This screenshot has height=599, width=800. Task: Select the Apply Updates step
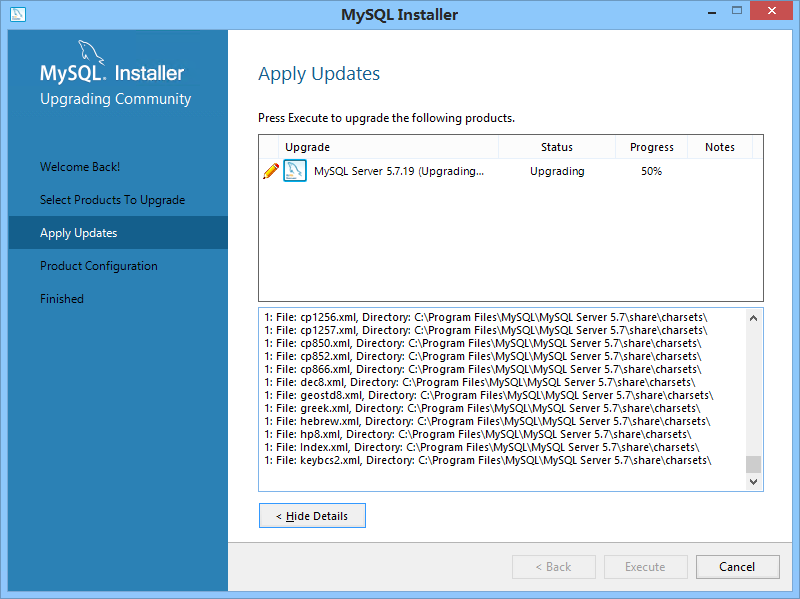[x=118, y=233]
